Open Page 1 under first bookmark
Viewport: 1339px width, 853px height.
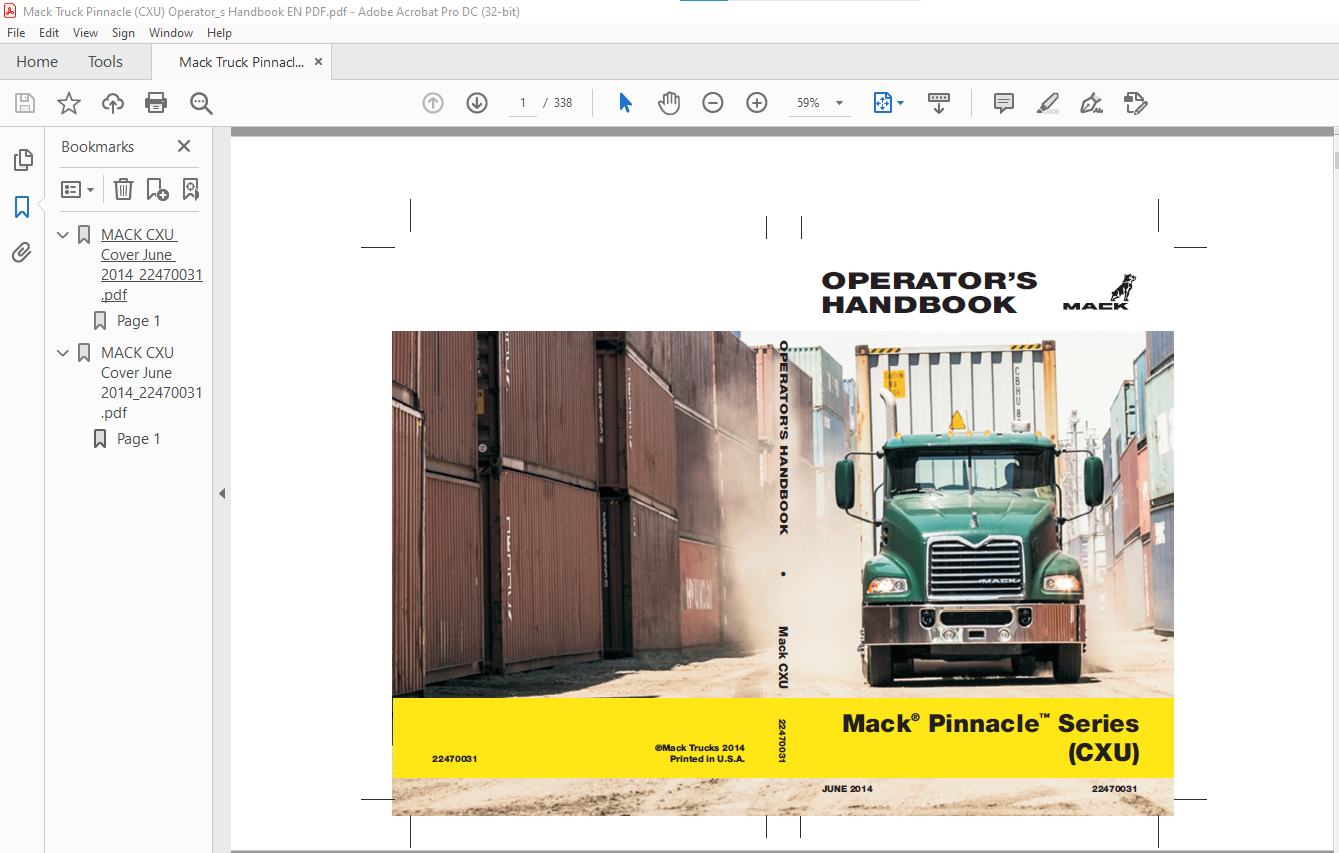(x=138, y=321)
